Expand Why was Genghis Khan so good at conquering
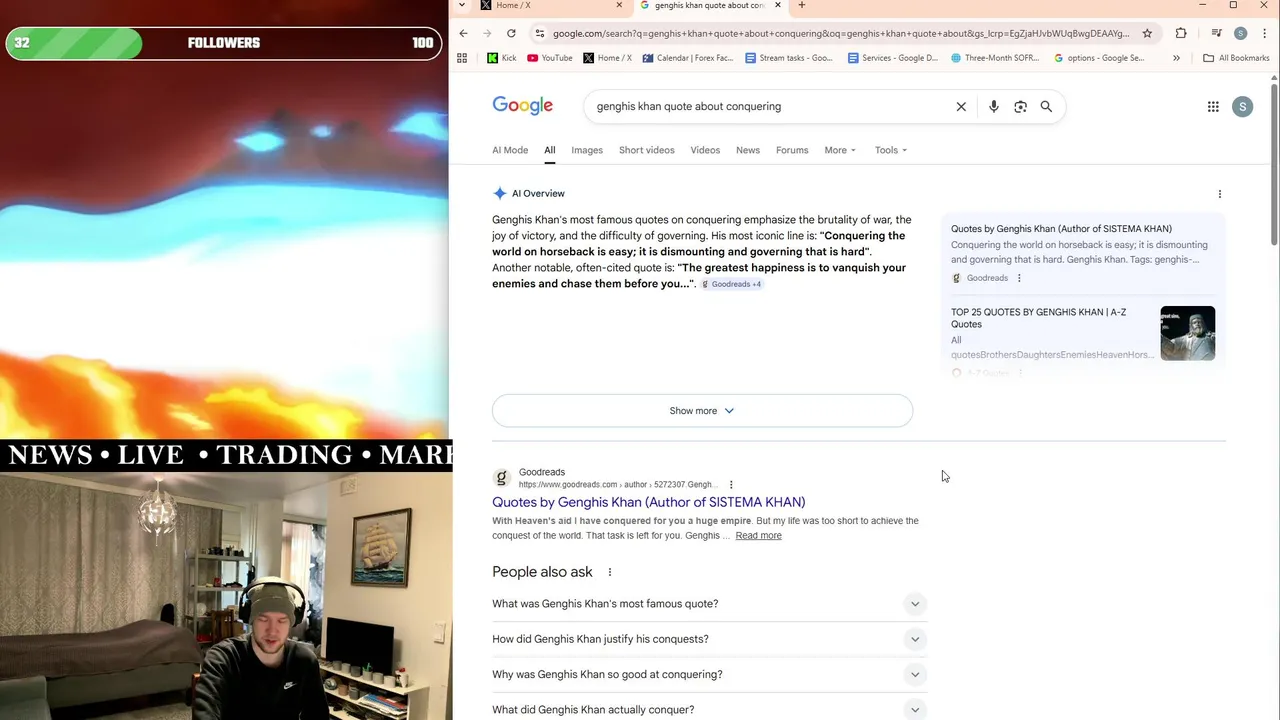Viewport: 1280px width, 720px height. coord(709,674)
